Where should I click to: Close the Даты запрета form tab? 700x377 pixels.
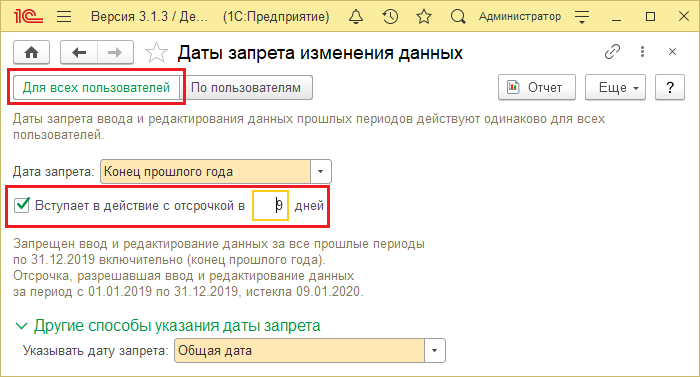point(672,52)
